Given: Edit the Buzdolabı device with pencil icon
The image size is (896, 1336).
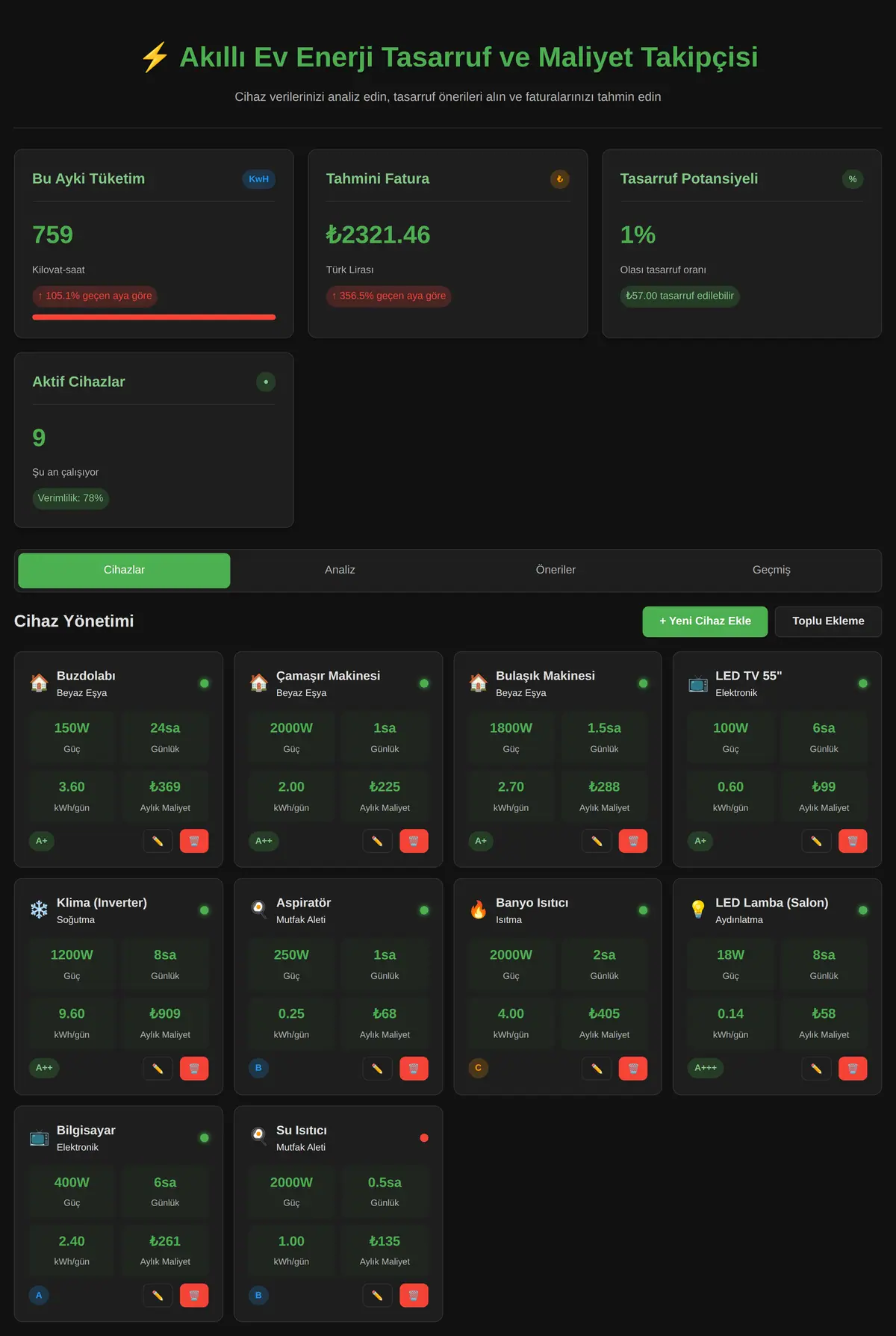Looking at the screenshot, I should pos(158,841).
